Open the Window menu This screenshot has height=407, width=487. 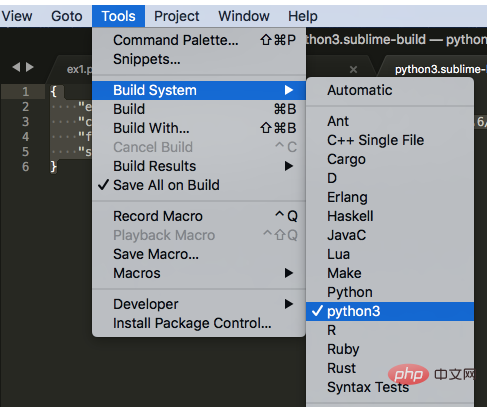244,16
